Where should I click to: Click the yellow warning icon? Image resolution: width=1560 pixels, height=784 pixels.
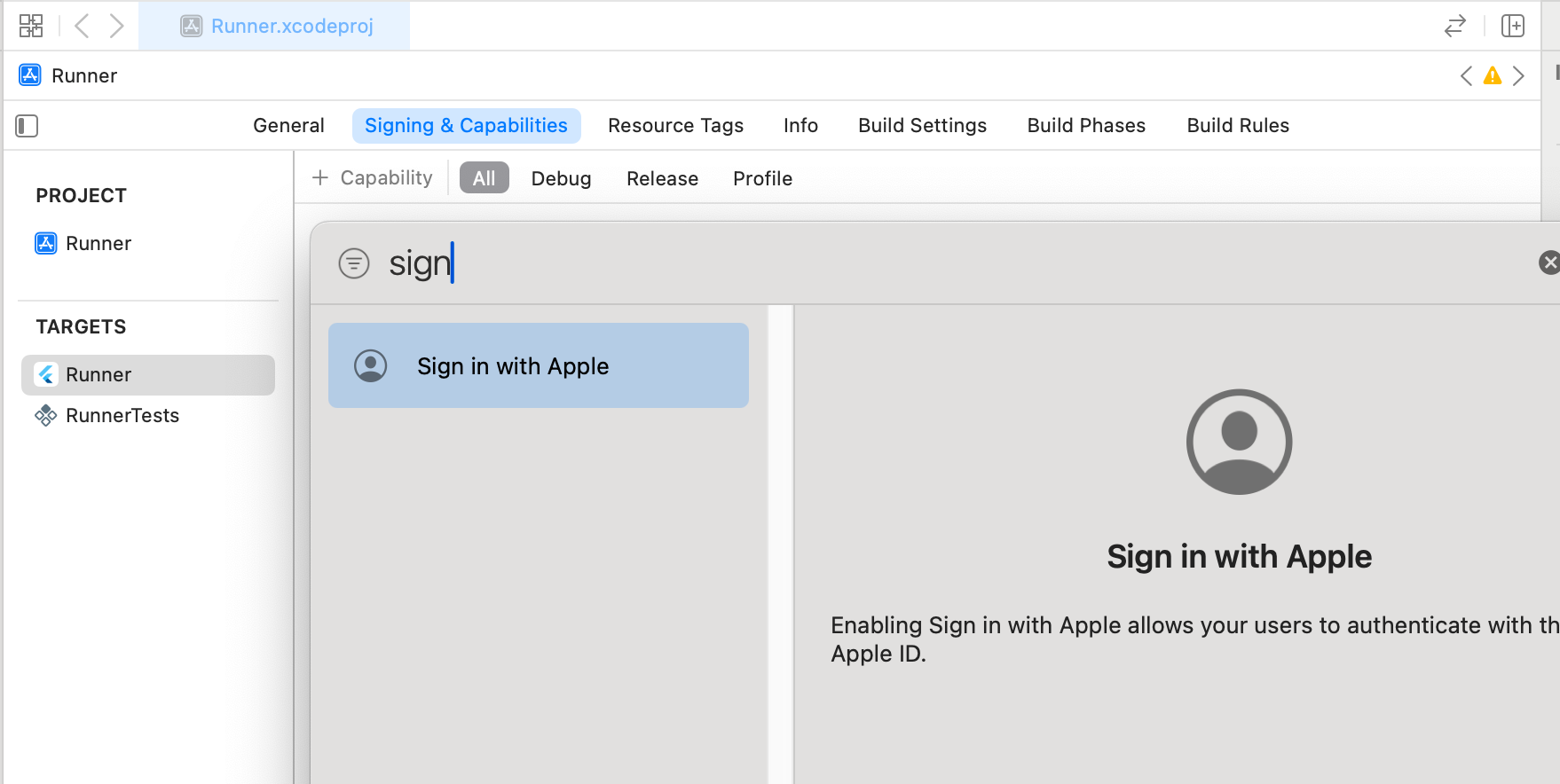tap(1493, 75)
